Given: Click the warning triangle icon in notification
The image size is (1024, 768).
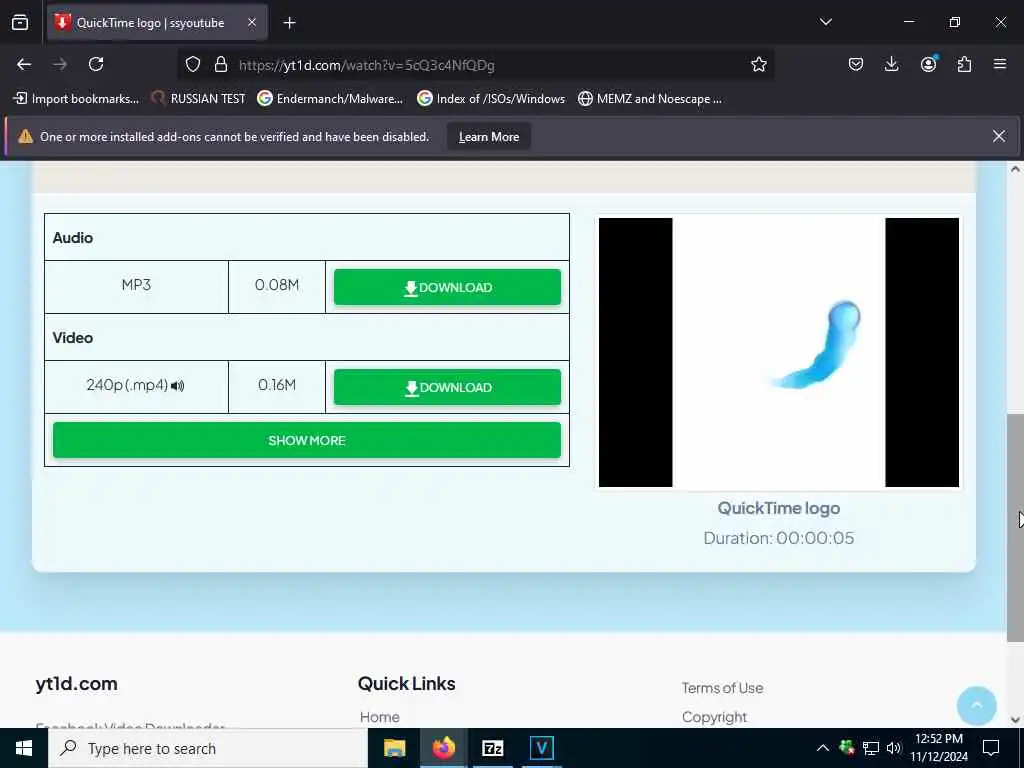Looking at the screenshot, I should [x=25, y=136].
